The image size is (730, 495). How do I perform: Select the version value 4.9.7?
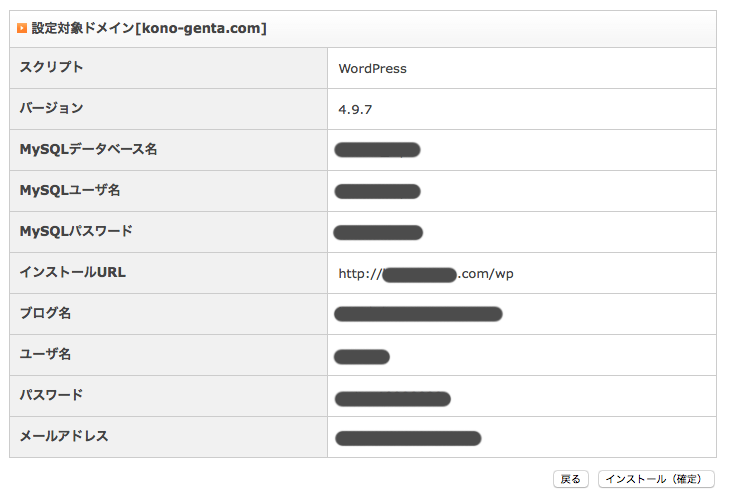(x=355, y=110)
